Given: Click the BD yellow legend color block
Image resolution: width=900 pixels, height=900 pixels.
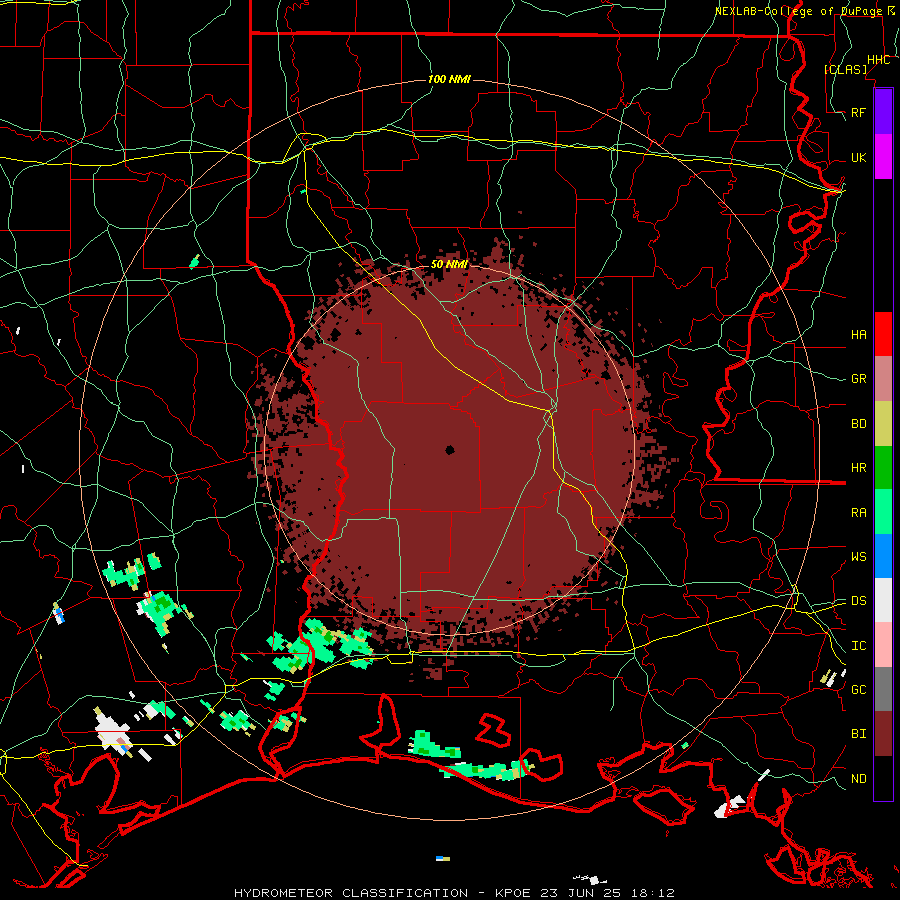Looking at the screenshot, I should (883, 423).
